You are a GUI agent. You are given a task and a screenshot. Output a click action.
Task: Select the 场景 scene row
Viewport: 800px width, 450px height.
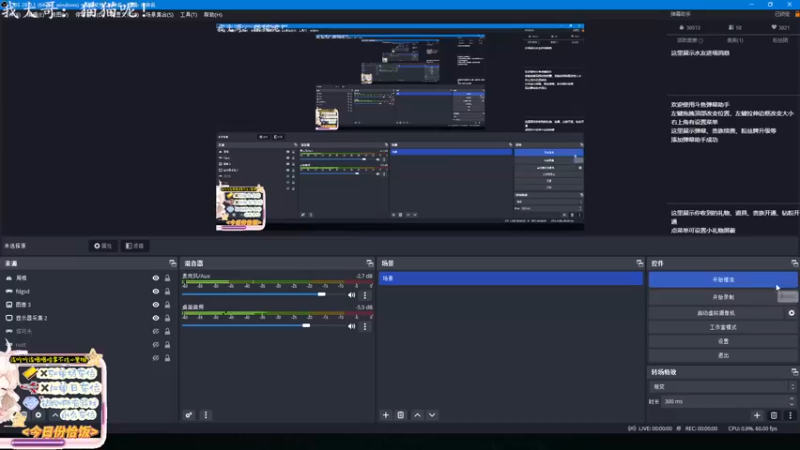pyautogui.click(x=511, y=279)
